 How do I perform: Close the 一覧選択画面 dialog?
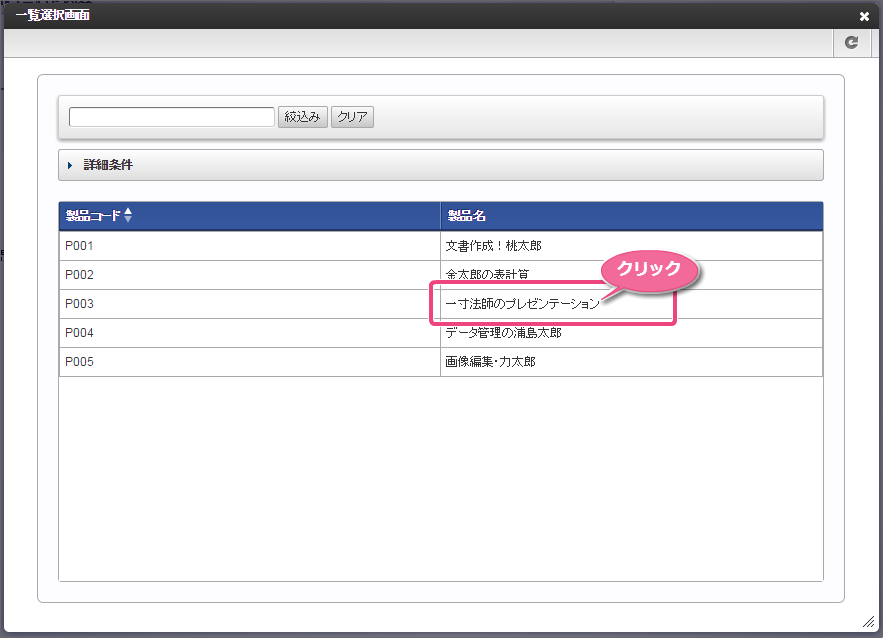coord(864,16)
